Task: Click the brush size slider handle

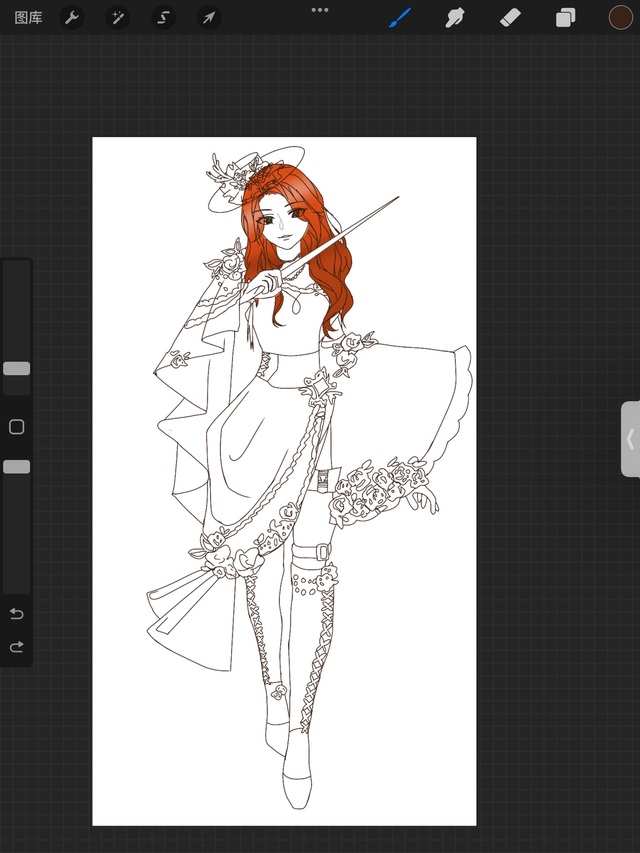Action: [x=17, y=368]
